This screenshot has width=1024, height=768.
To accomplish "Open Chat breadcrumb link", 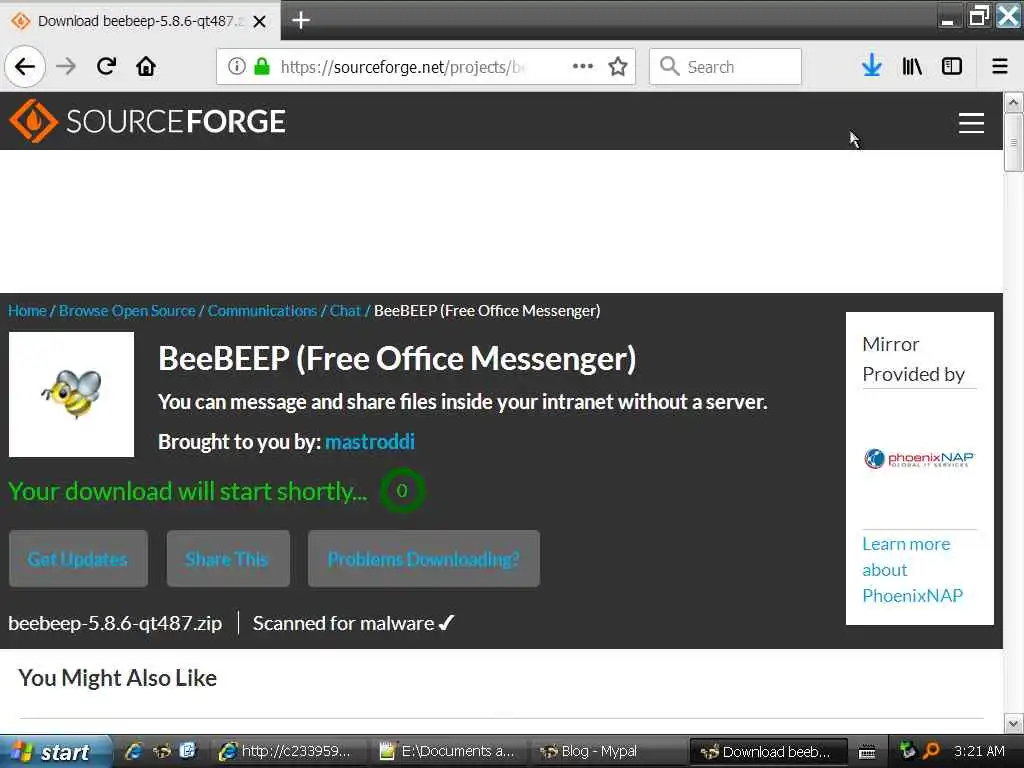I will point(345,311).
